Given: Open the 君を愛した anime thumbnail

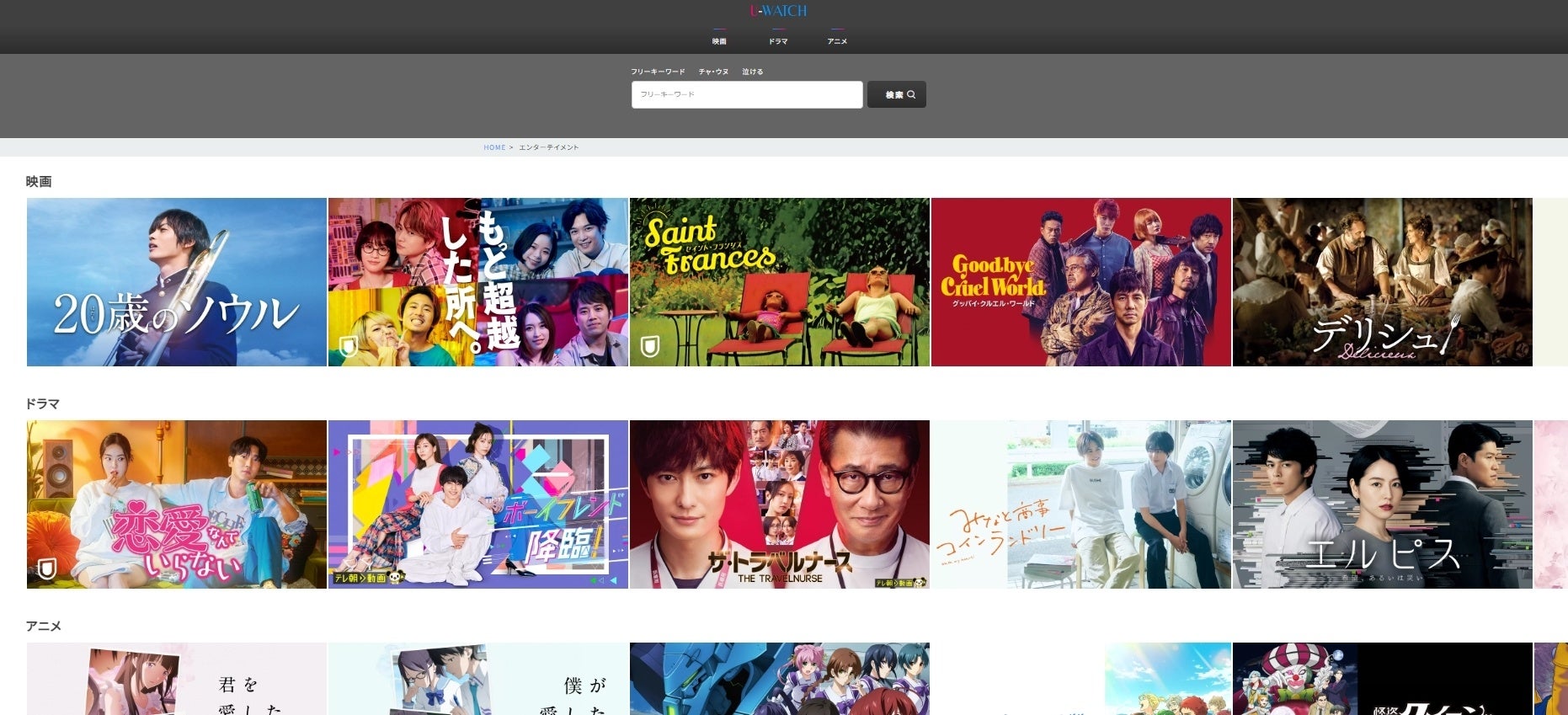Looking at the screenshot, I should point(177,679).
